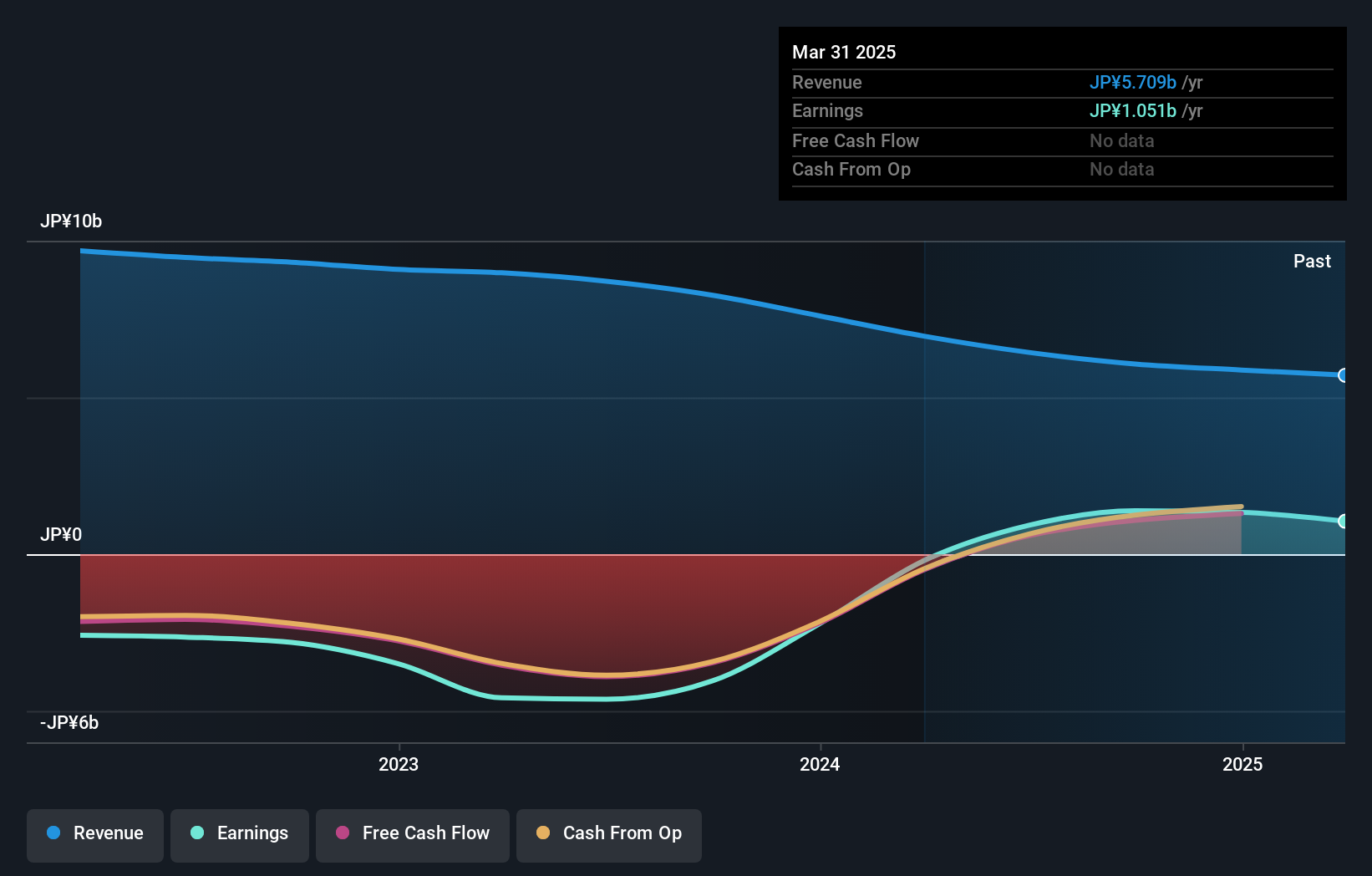This screenshot has height=876, width=1372.
Task: Click the 2023 x-axis label
Action: point(399,764)
